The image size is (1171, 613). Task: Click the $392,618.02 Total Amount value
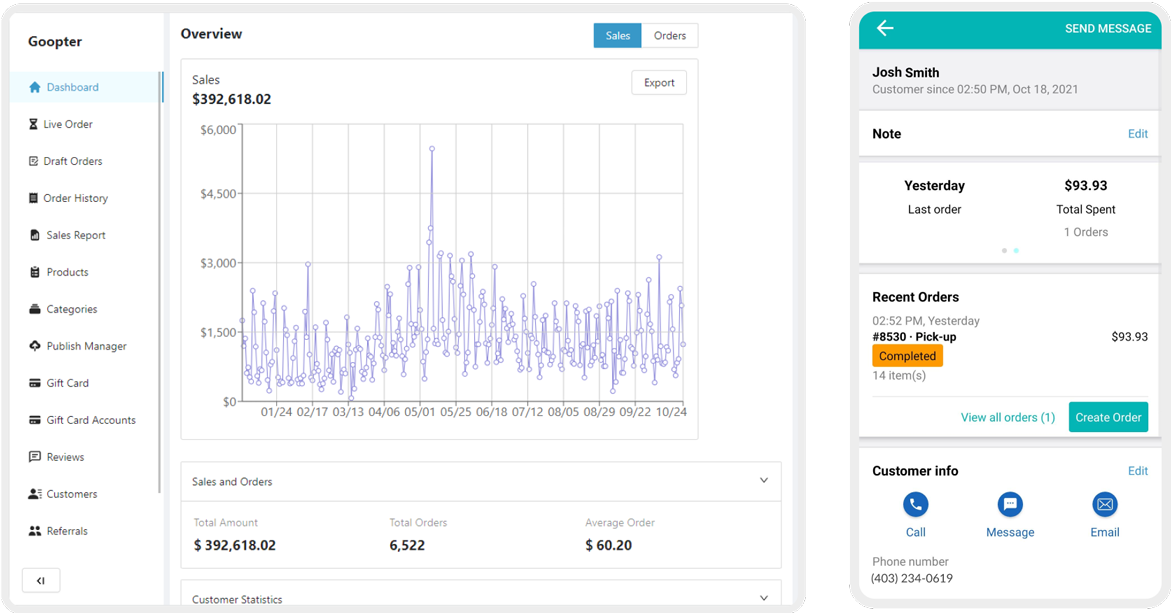pos(234,545)
